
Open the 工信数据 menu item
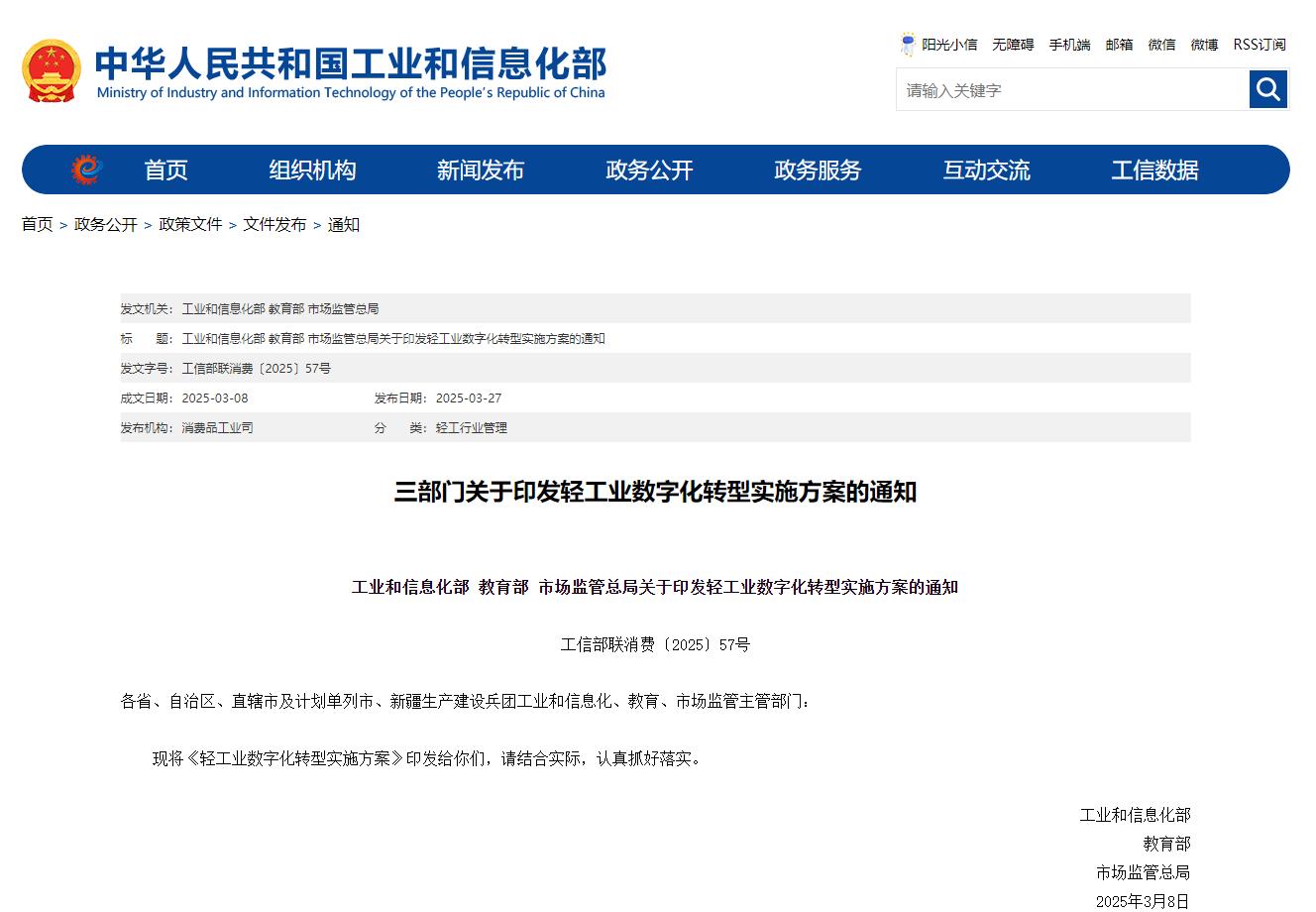click(1154, 170)
